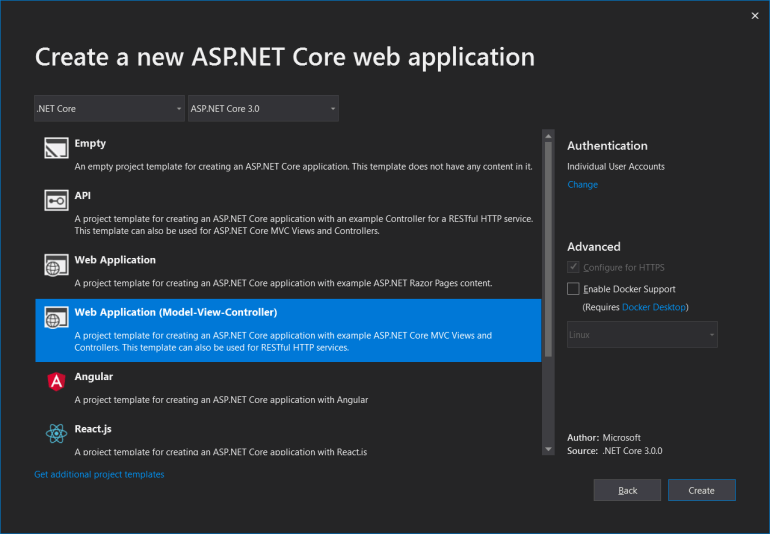This screenshot has height=534, width=770.
Task: Open the .NET Core framework dropdown
Action: tap(109, 109)
